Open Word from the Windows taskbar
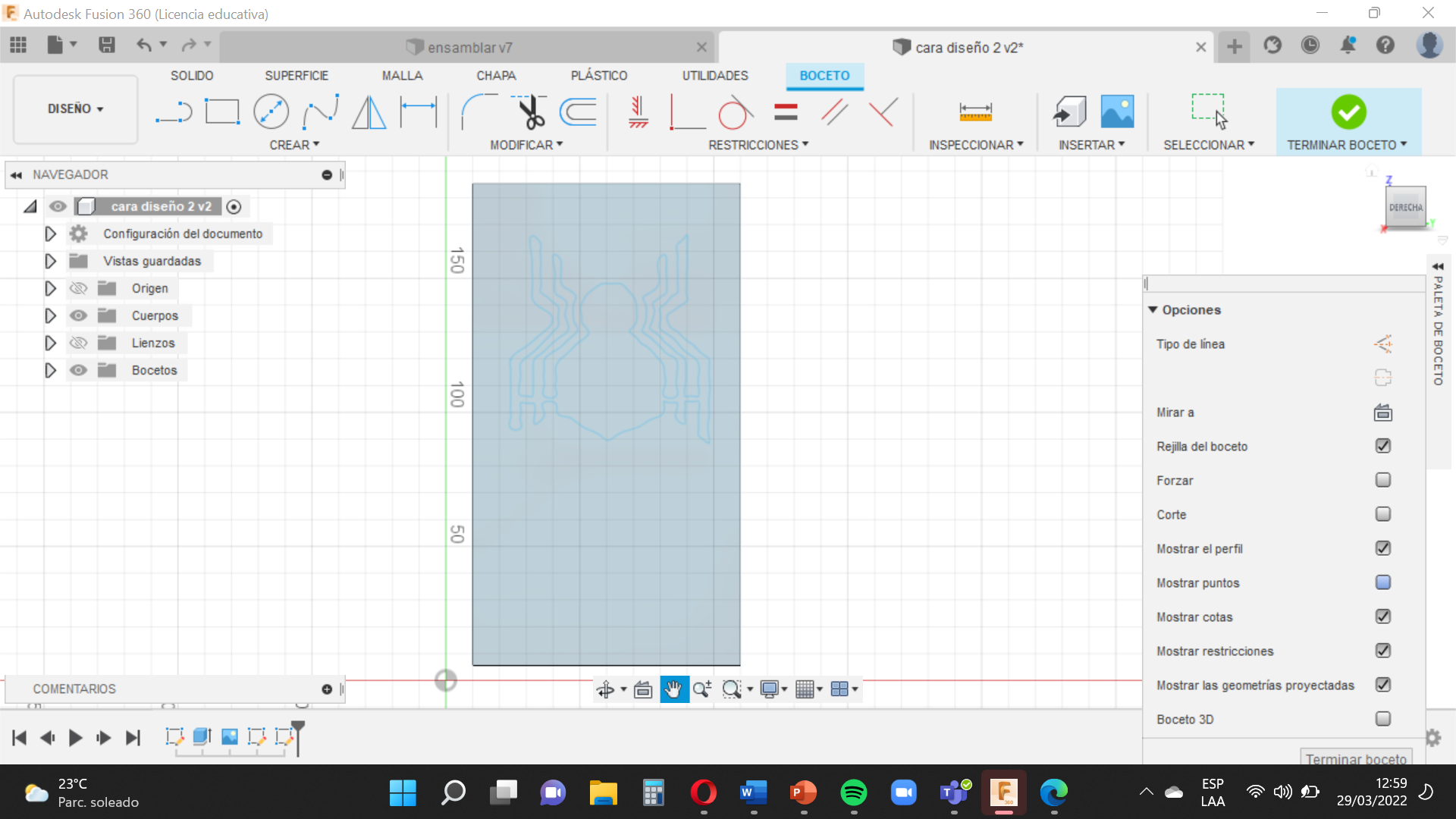 pos(752,793)
